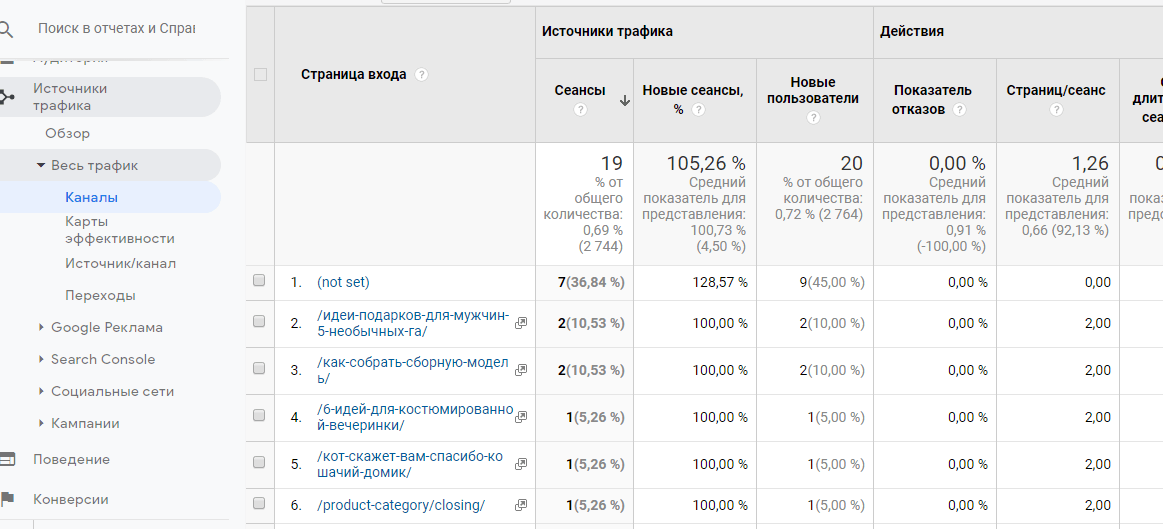Viewport: 1163px width, 529px height.
Task: Click help icon under Страниц/сеанс column
Action: 1056,110
